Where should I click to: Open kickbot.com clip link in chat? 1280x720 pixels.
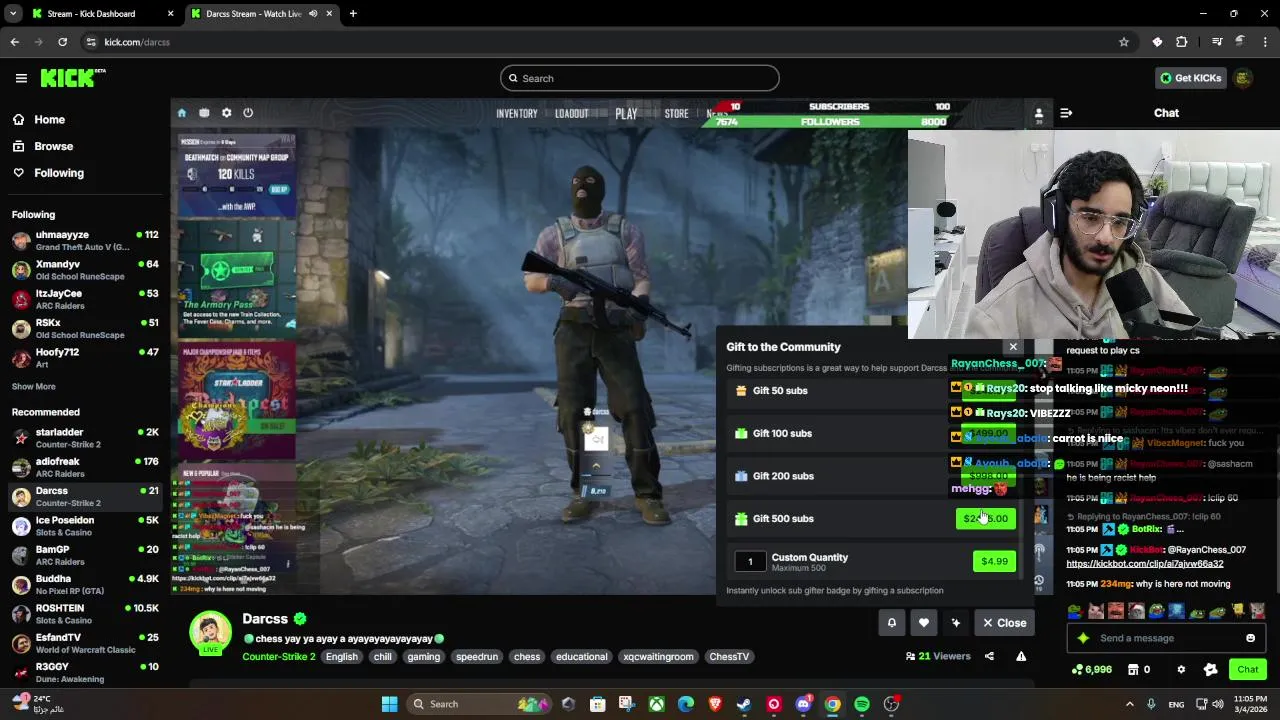(1145, 564)
